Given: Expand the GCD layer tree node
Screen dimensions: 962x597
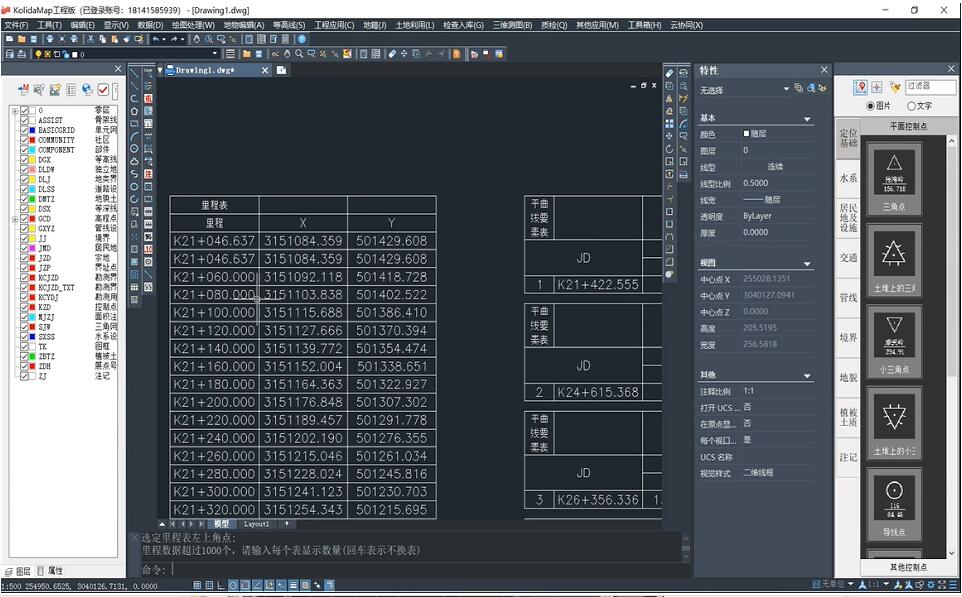Looking at the screenshot, I should pyautogui.click(x=14, y=217).
